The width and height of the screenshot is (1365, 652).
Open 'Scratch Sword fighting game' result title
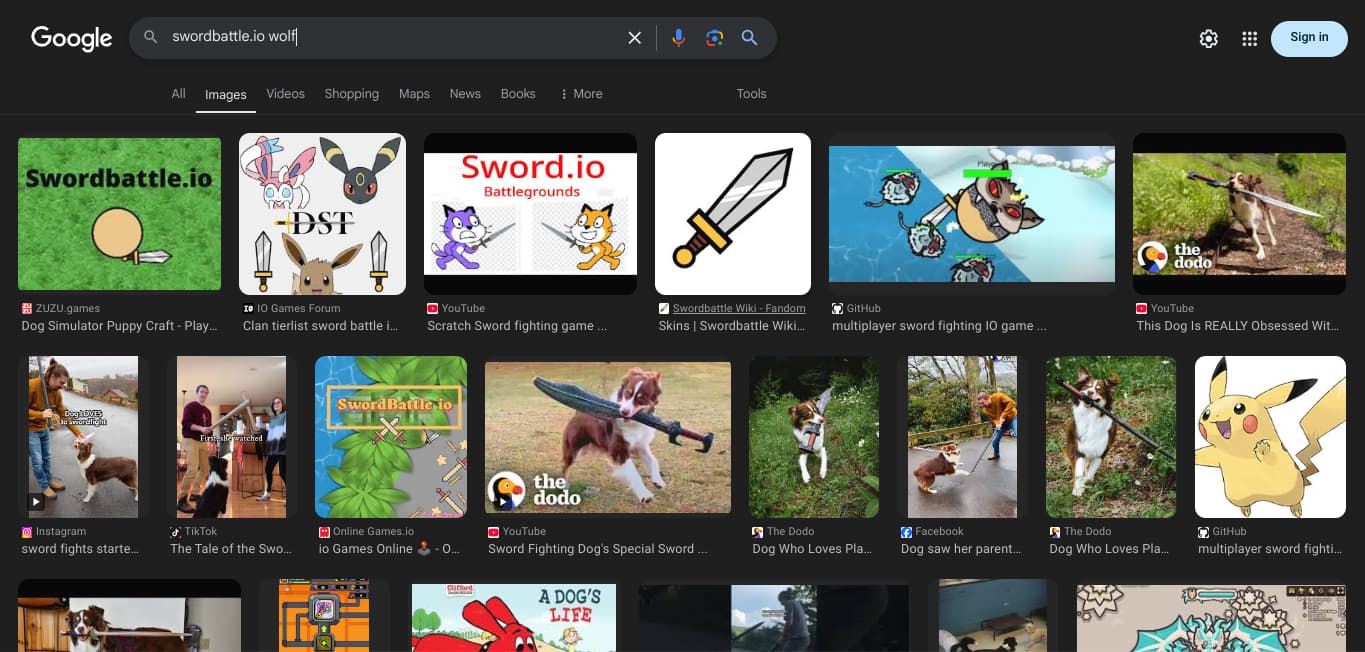(517, 326)
